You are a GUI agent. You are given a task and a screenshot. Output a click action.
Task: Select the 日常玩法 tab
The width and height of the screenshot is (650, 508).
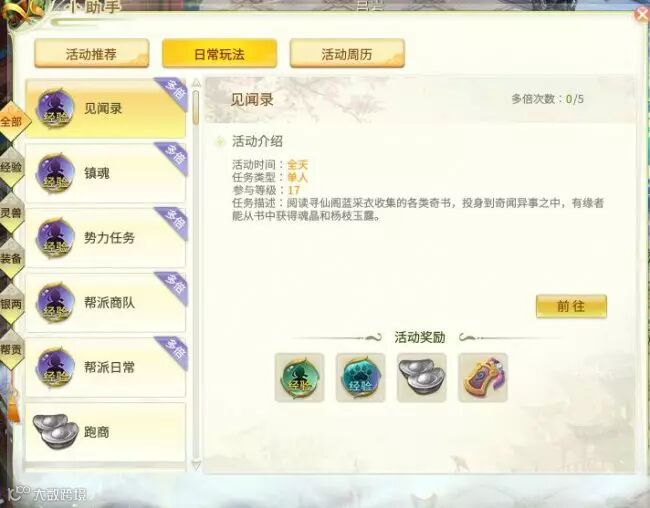(219, 53)
